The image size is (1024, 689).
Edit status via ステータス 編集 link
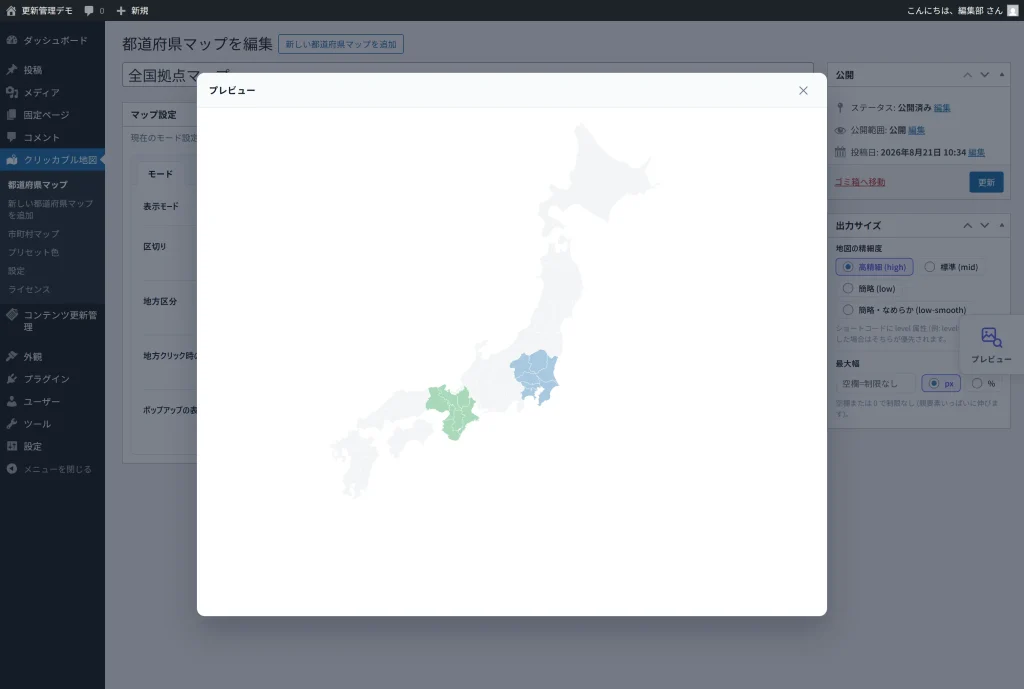tap(942, 108)
